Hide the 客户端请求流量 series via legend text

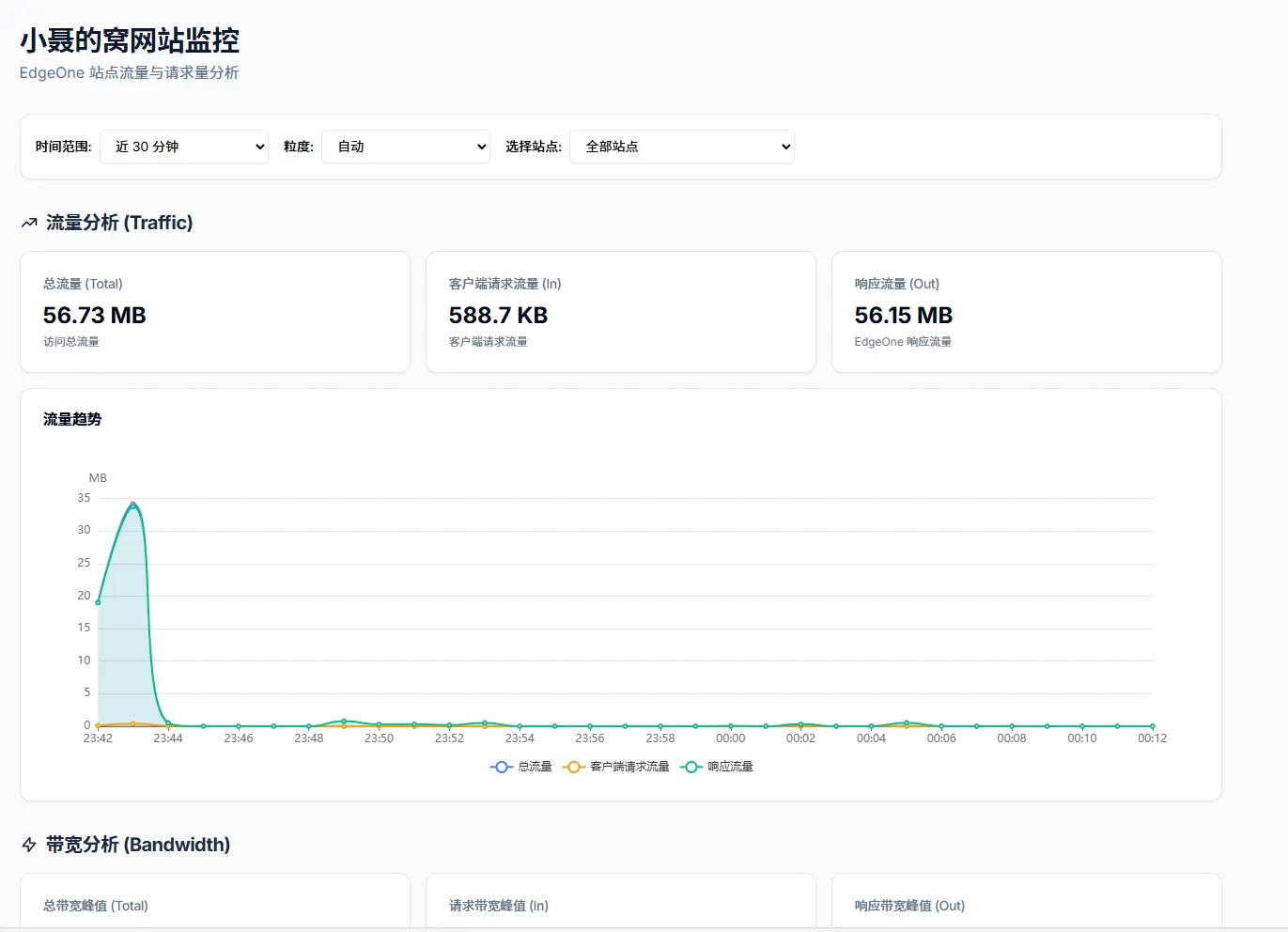pos(629,767)
